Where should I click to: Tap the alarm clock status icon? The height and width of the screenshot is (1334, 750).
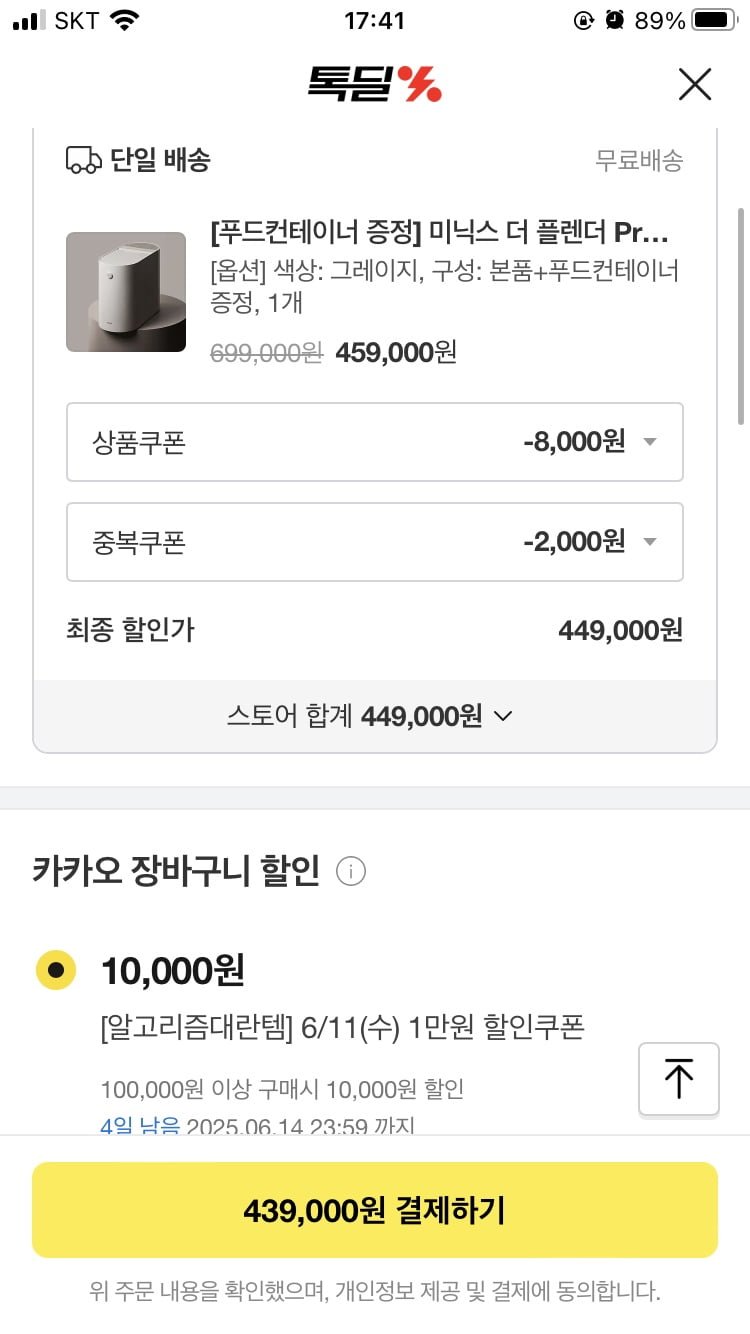(x=615, y=21)
